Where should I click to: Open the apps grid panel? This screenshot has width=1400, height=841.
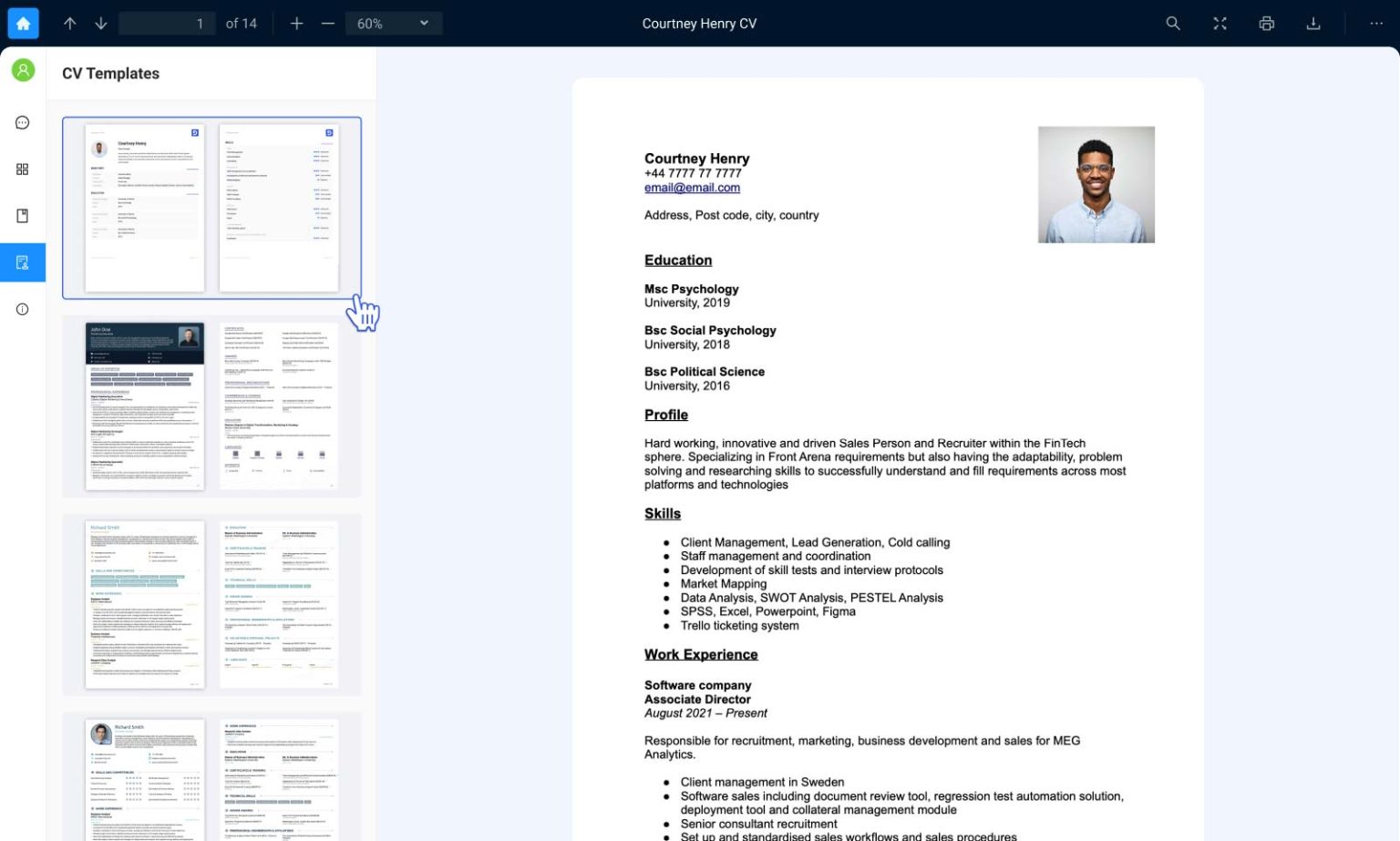coord(22,169)
